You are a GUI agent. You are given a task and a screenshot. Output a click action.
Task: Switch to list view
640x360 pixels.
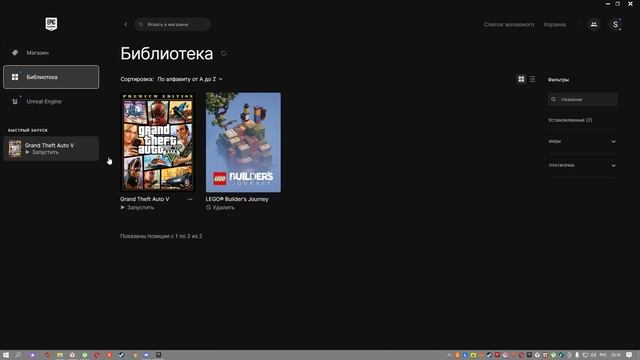coord(533,79)
